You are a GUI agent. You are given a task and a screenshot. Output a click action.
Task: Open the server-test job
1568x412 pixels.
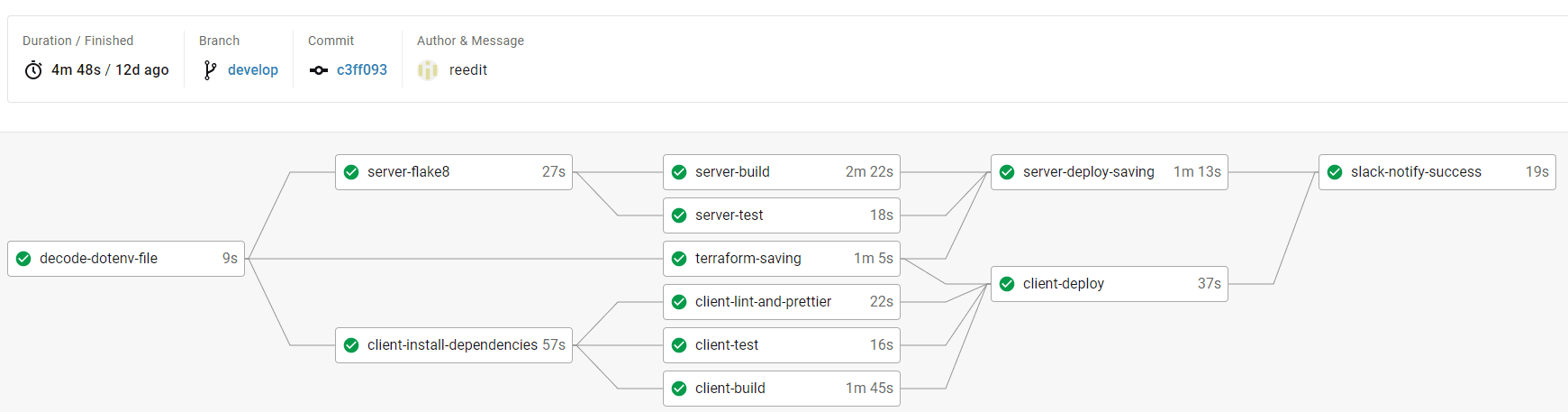781,215
